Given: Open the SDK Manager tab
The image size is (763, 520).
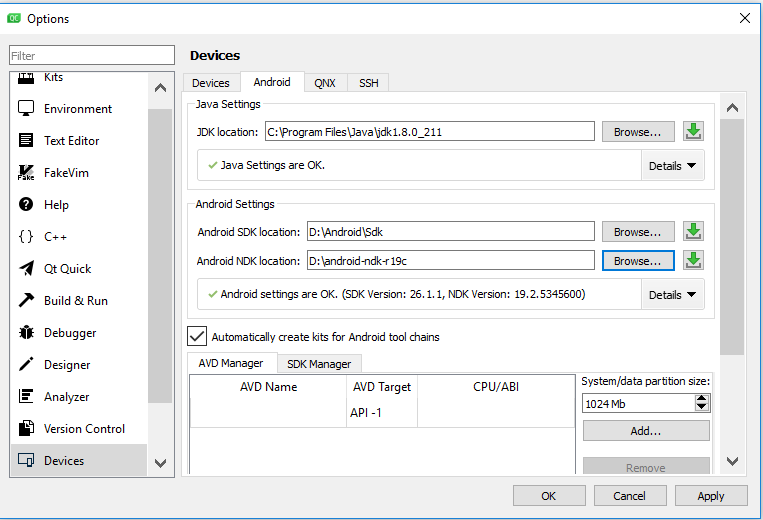Looking at the screenshot, I should pos(319,364).
